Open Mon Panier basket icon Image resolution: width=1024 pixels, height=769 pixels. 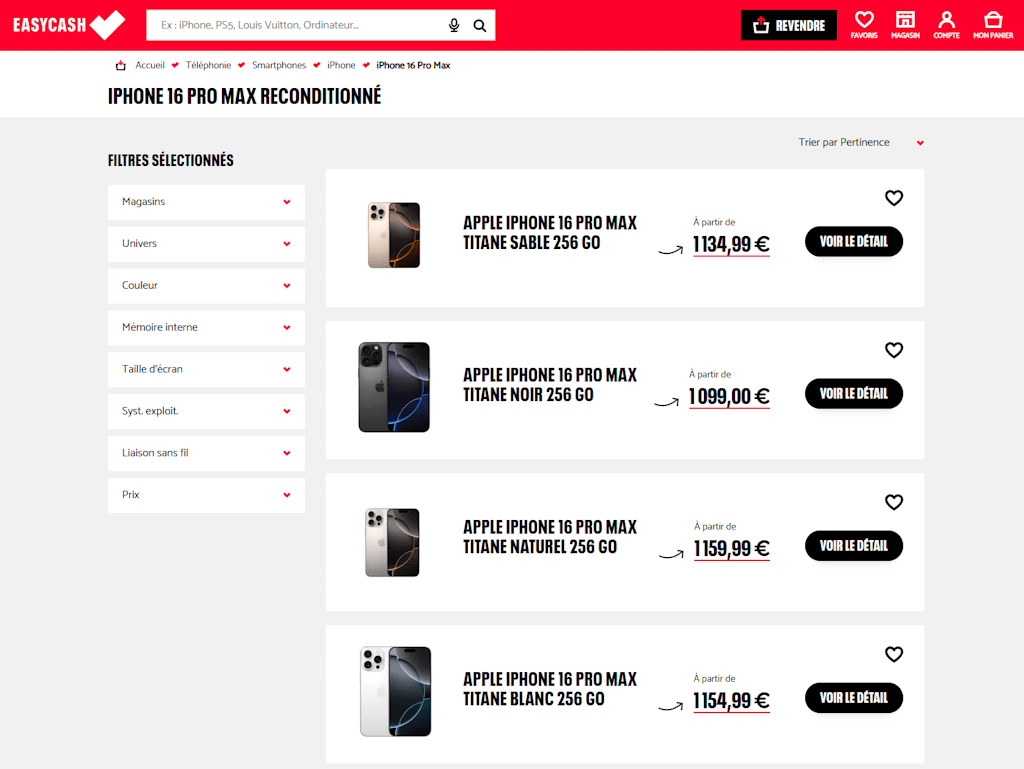pyautogui.click(x=993, y=25)
